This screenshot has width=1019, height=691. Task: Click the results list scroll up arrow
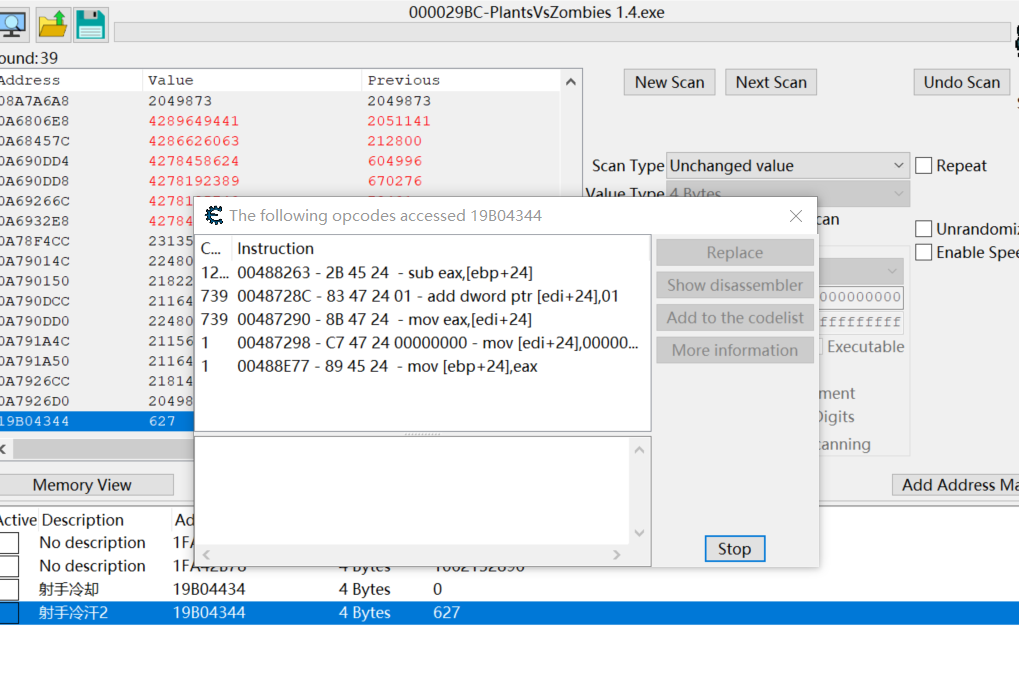(x=571, y=82)
